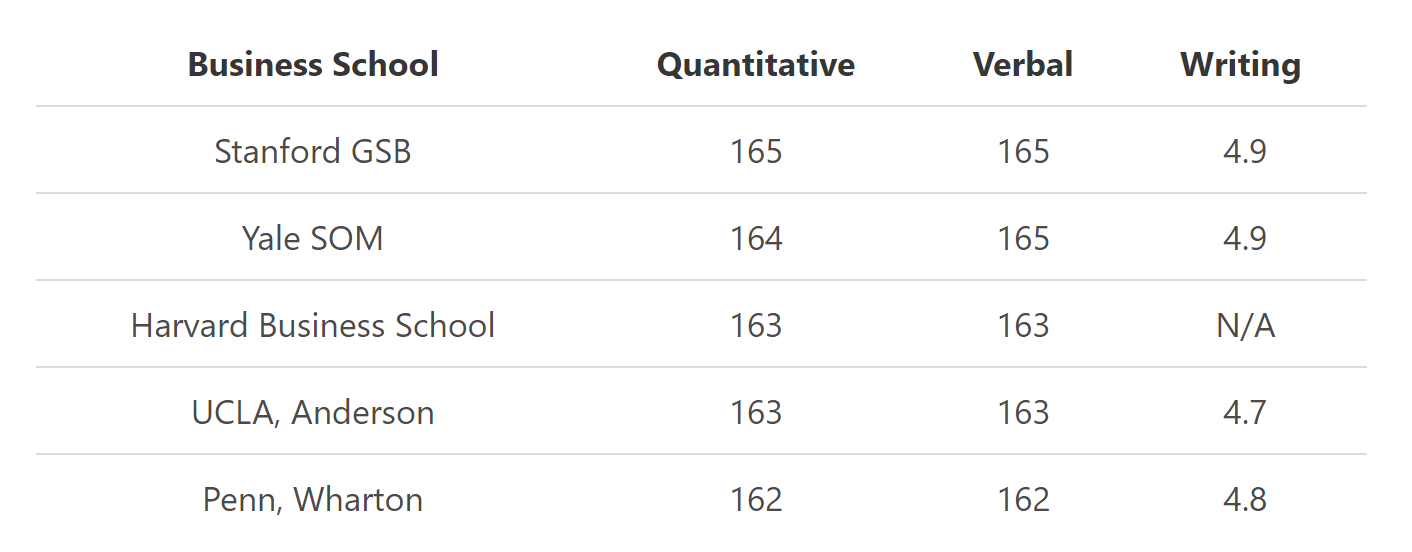Click Penn Wharton's Verbal score 162
This screenshot has width=1412, height=552.
1024,500
